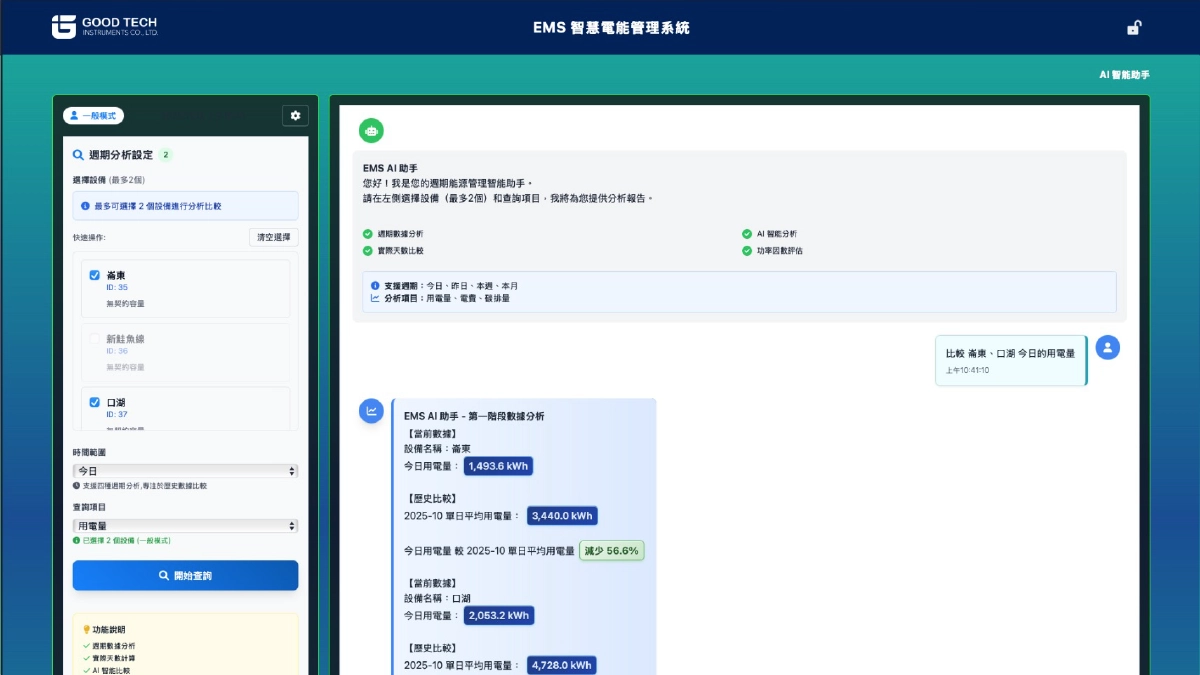
Task: Click the time range dropdown stepper arrows
Action: [x=290, y=470]
